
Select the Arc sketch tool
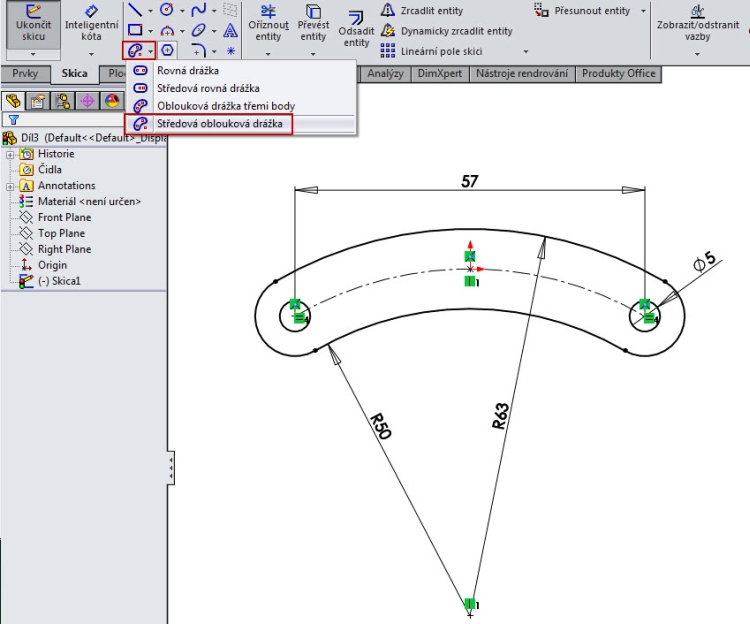tap(166, 31)
